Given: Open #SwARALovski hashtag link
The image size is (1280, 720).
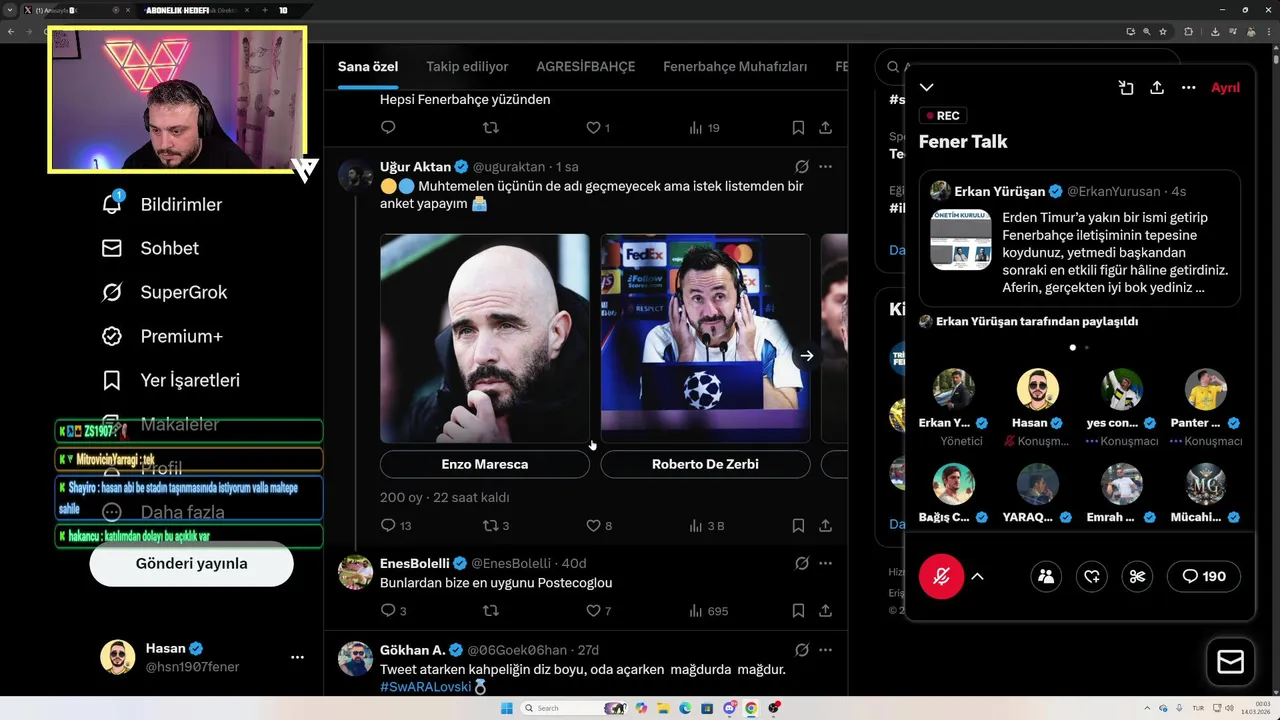Looking at the screenshot, I should click(x=425, y=687).
